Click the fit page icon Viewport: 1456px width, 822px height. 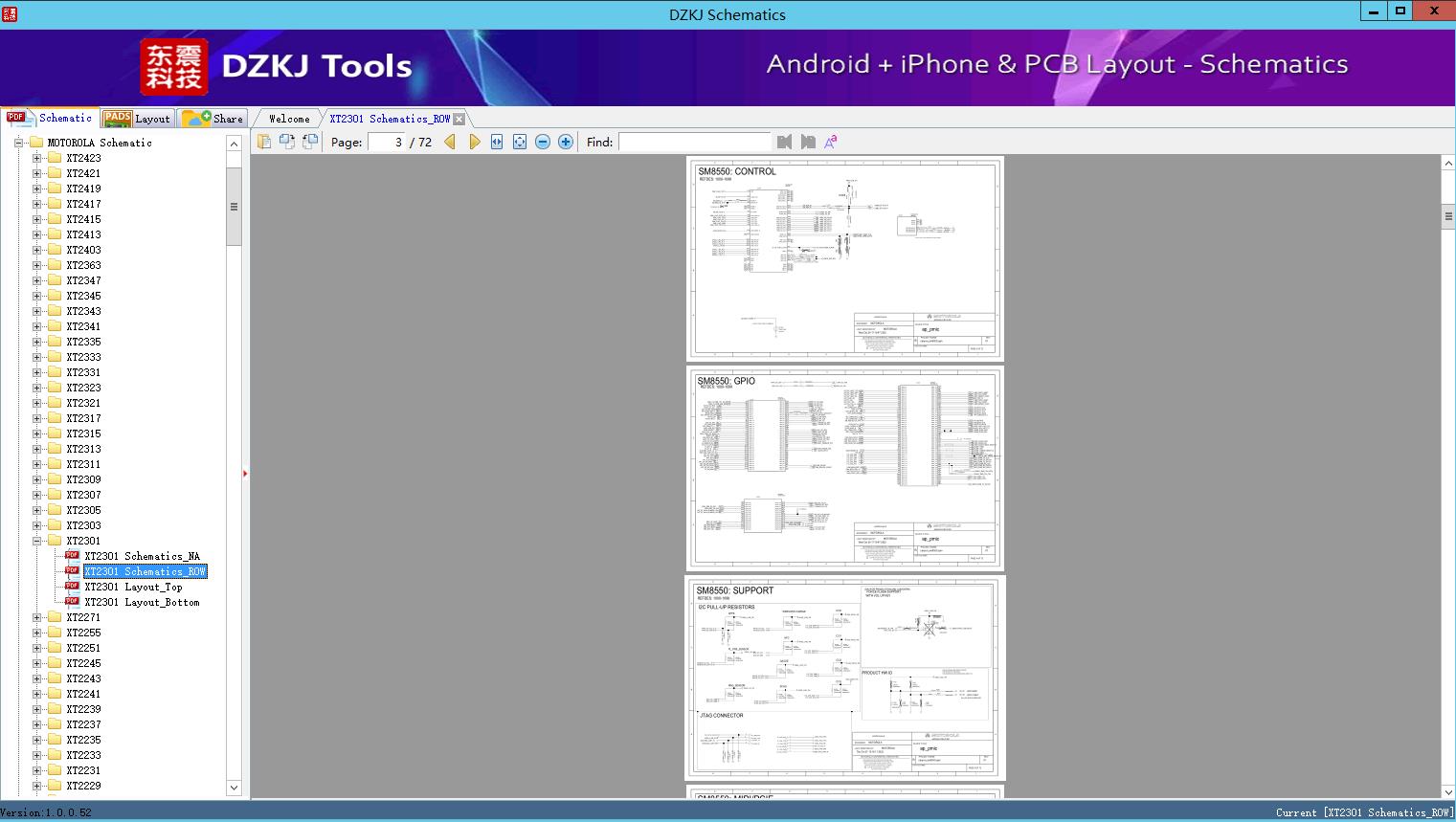(520, 142)
